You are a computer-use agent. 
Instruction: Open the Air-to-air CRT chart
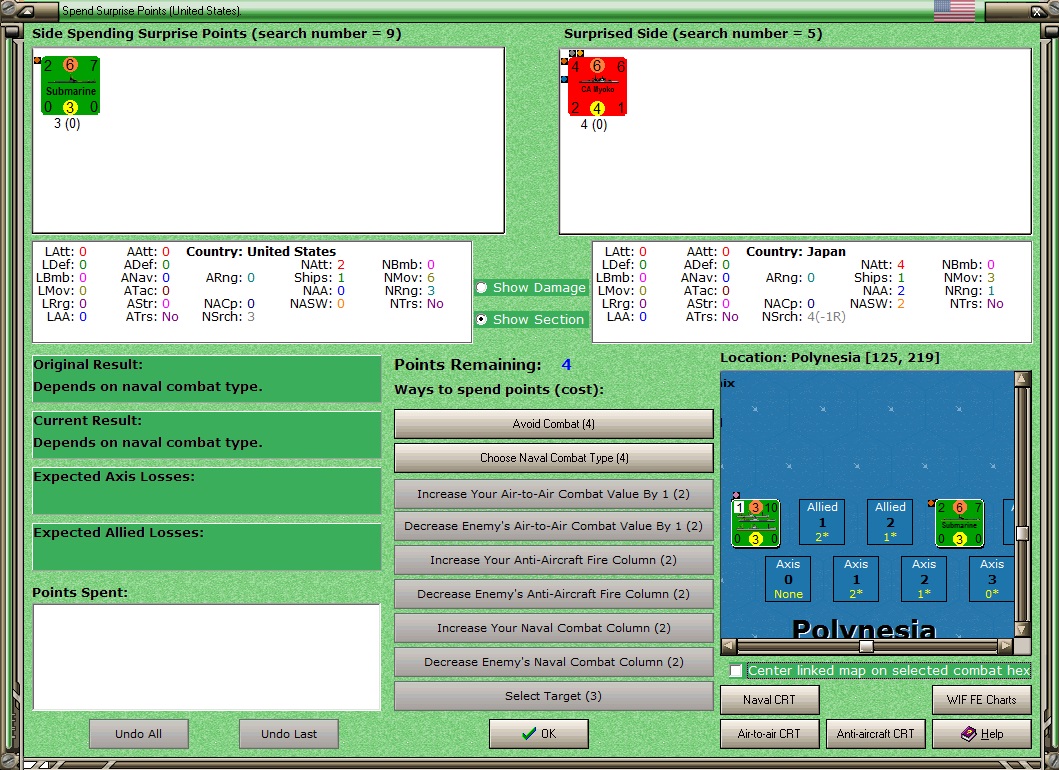point(769,734)
